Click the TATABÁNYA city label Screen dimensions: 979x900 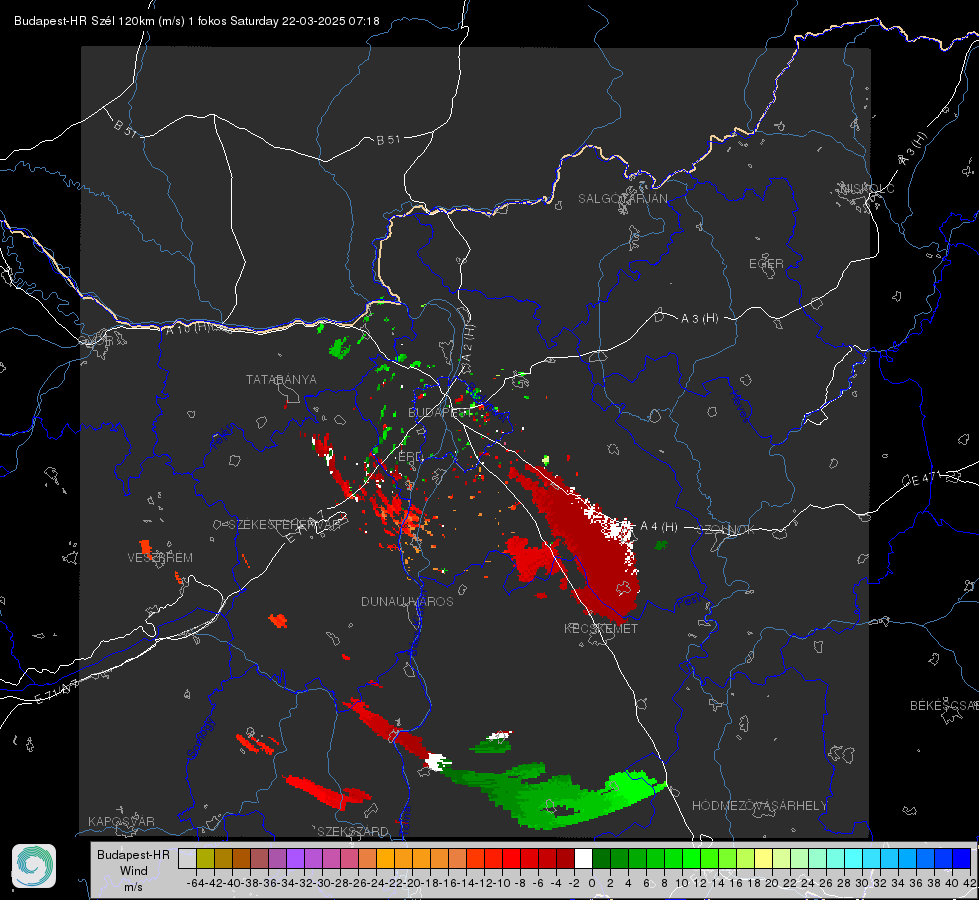[281, 379]
